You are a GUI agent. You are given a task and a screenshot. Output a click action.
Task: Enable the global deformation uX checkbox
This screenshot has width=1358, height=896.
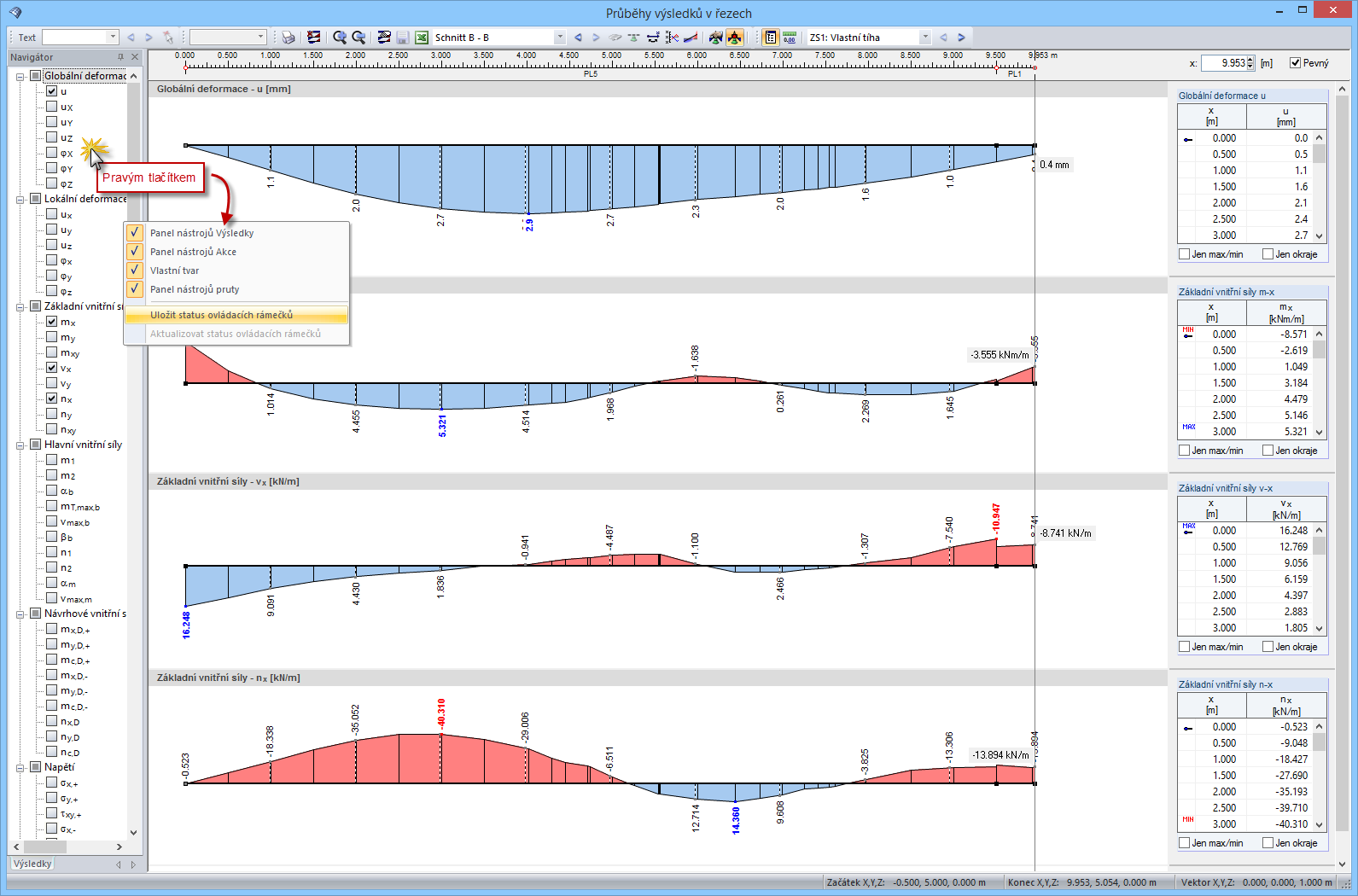(52, 107)
